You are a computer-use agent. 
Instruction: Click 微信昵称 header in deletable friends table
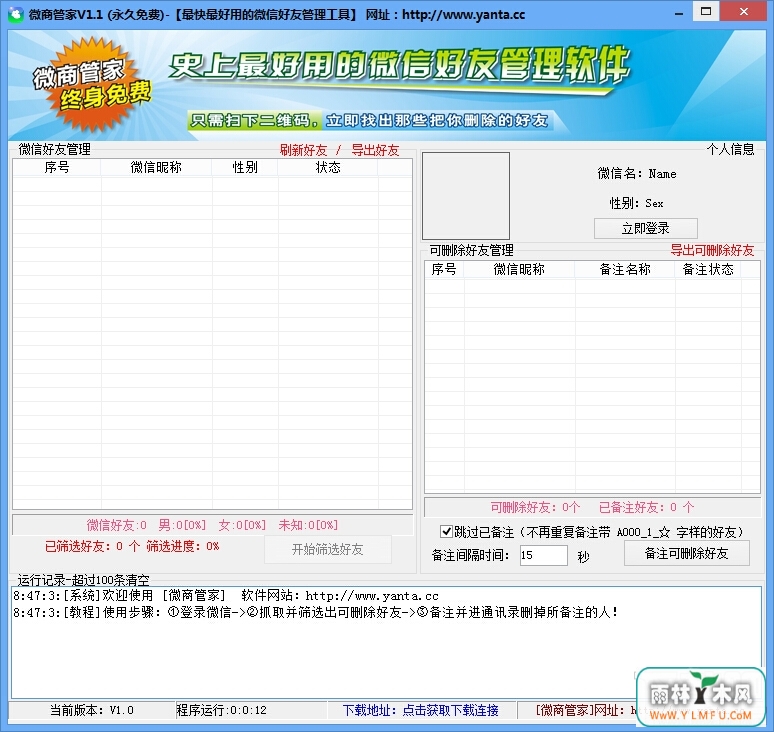[519, 269]
